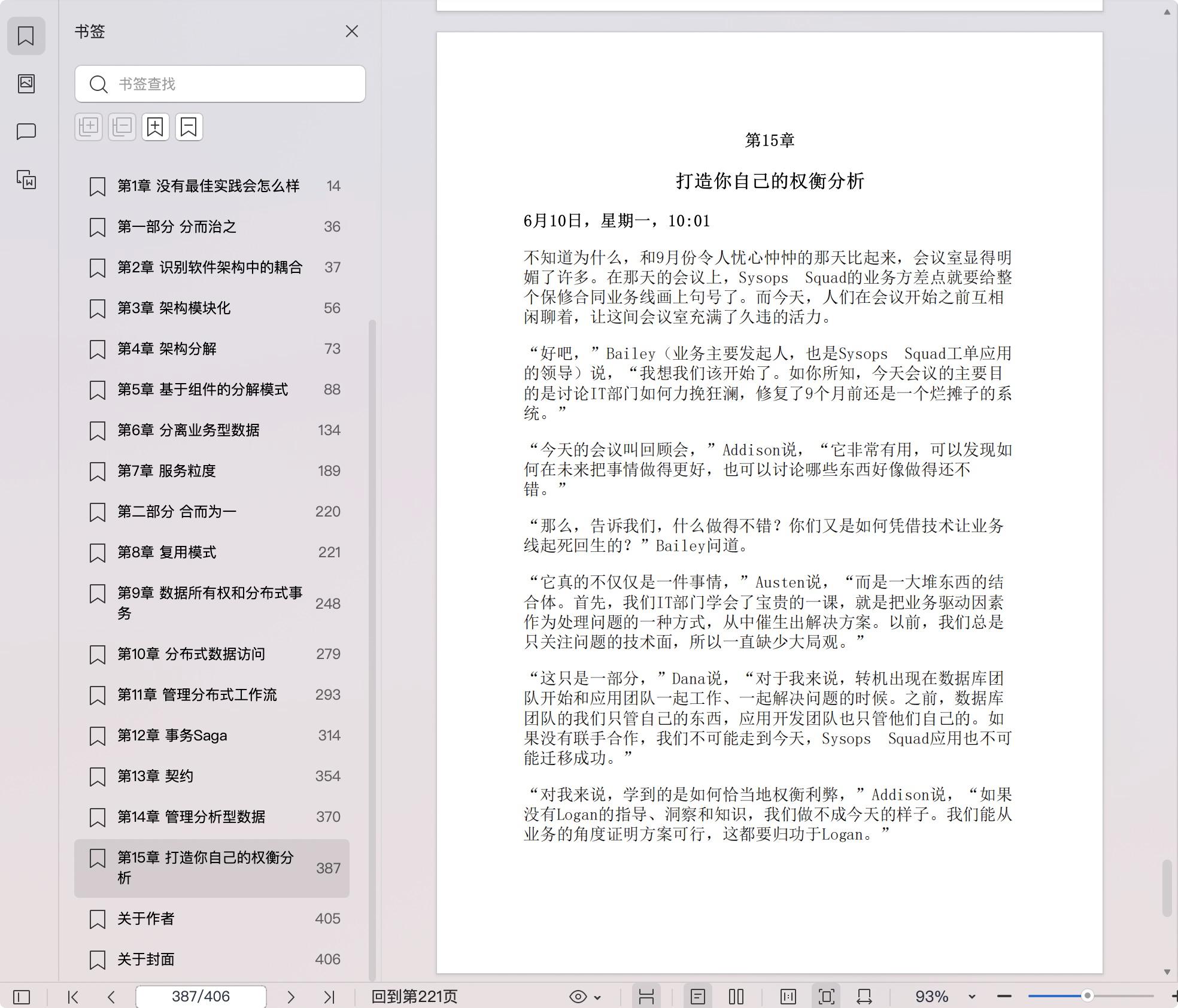Image resolution: width=1178 pixels, height=1008 pixels.
Task: Jump to 第9章 数据所有权和分布式事务
Action: click(x=212, y=603)
